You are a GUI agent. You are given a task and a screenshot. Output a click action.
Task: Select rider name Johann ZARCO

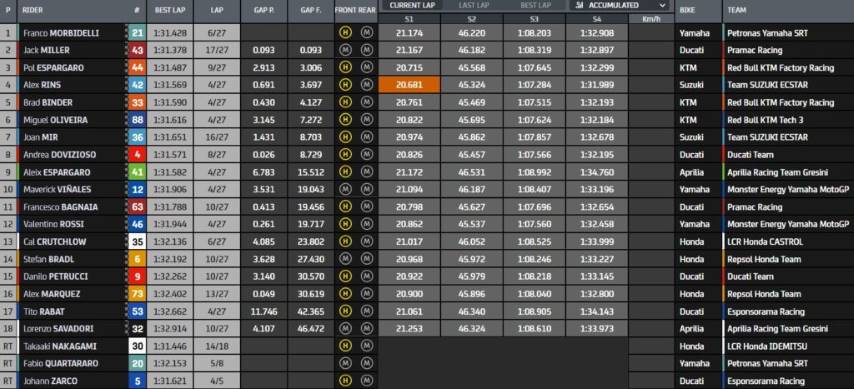(x=50, y=381)
